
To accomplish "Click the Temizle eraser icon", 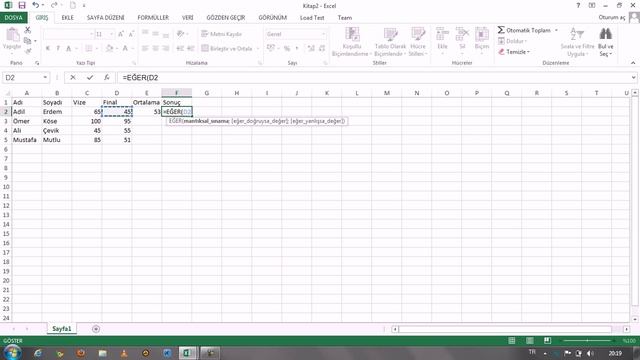I will pyautogui.click(x=501, y=52).
